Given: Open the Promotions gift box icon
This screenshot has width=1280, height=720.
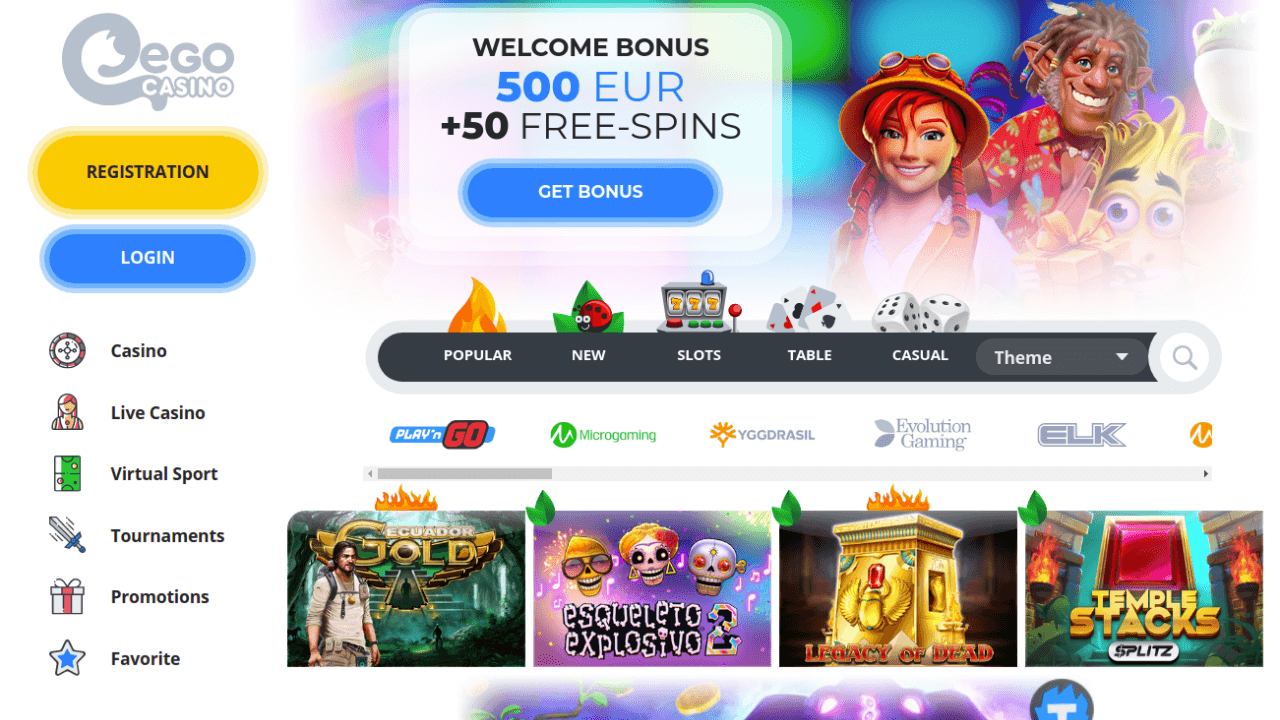Looking at the screenshot, I should [x=67, y=597].
